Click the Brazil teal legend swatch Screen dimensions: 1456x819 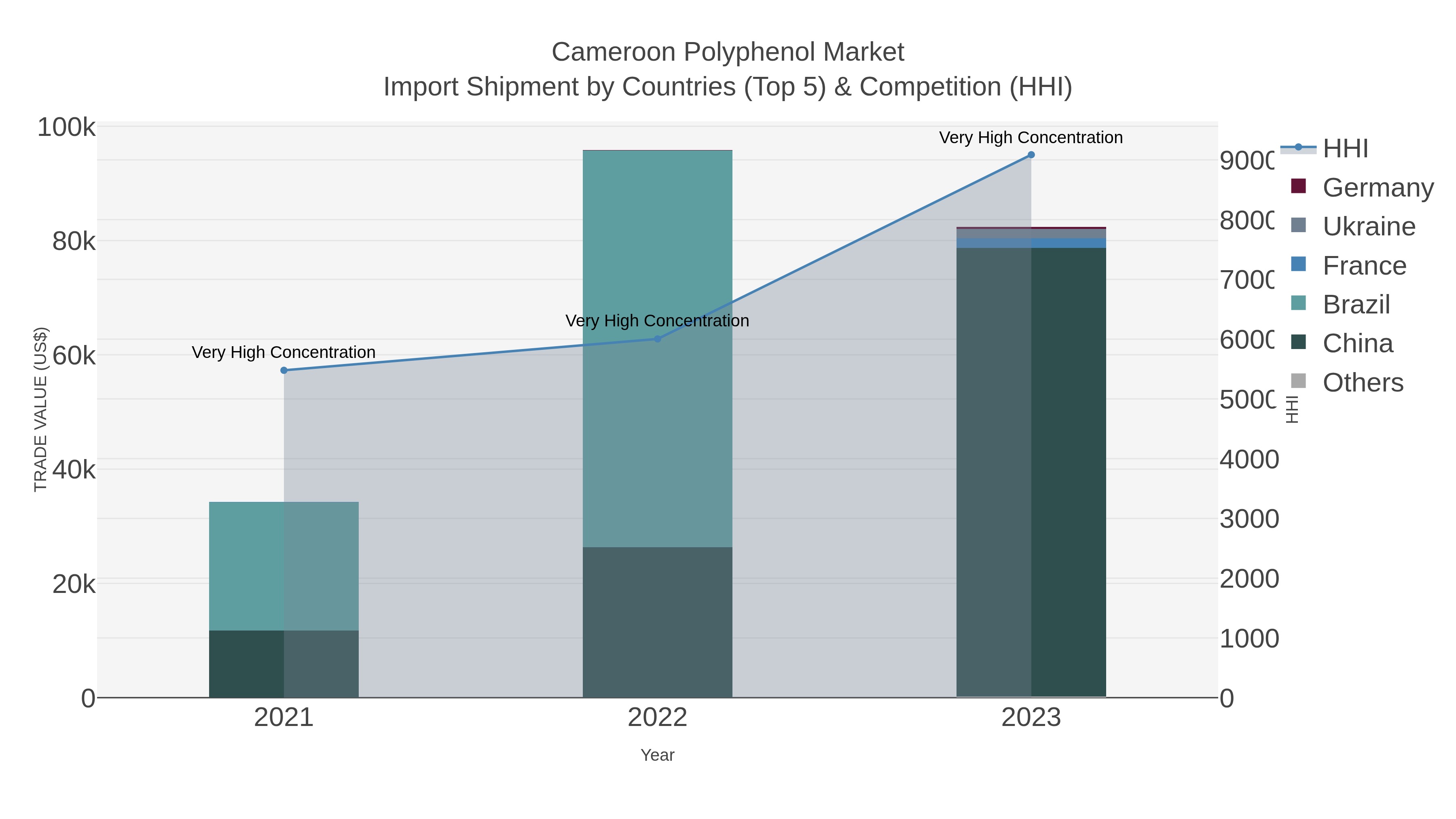1298,303
